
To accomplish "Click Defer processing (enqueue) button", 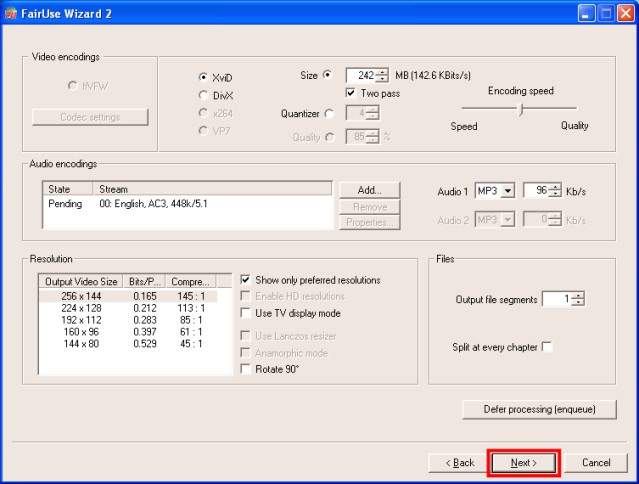I will tap(539, 410).
